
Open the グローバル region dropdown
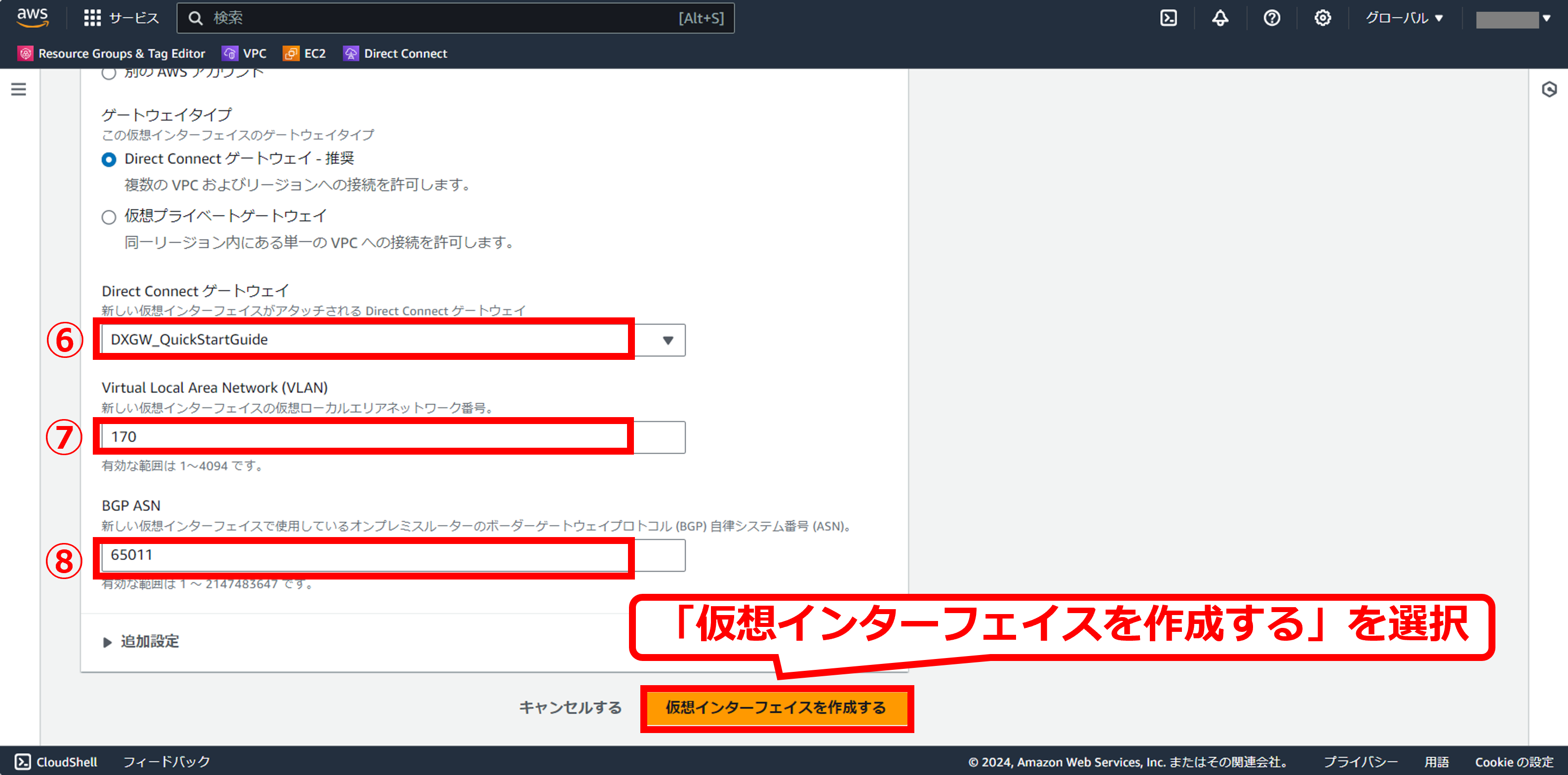click(x=1404, y=18)
